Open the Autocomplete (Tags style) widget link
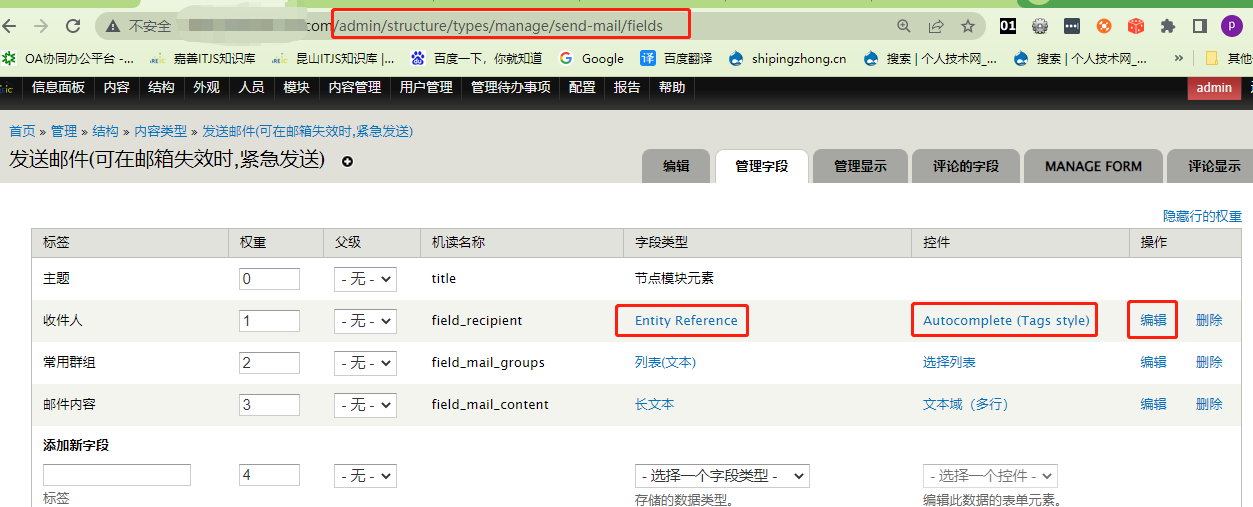Viewport: 1253px width, 507px height. 1006,321
